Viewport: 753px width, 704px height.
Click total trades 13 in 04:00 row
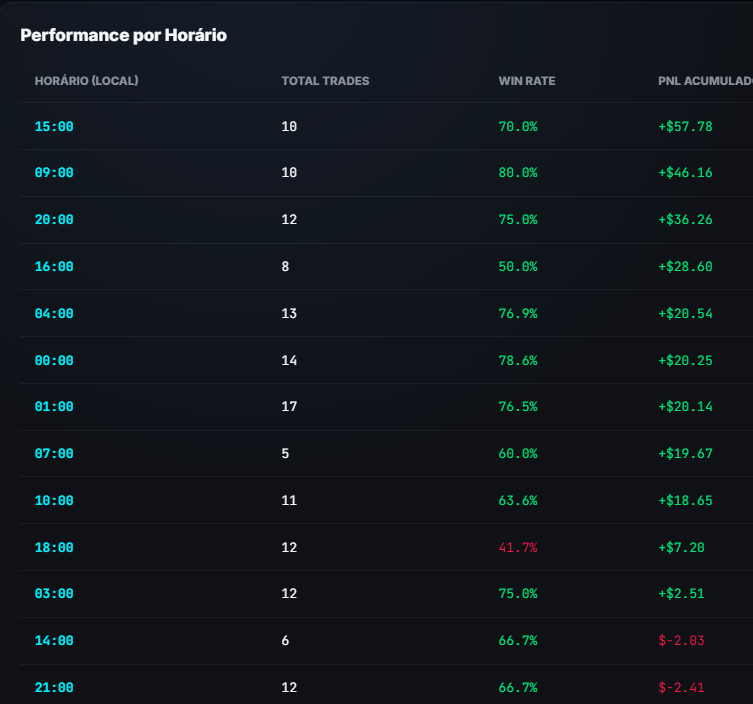click(x=289, y=314)
